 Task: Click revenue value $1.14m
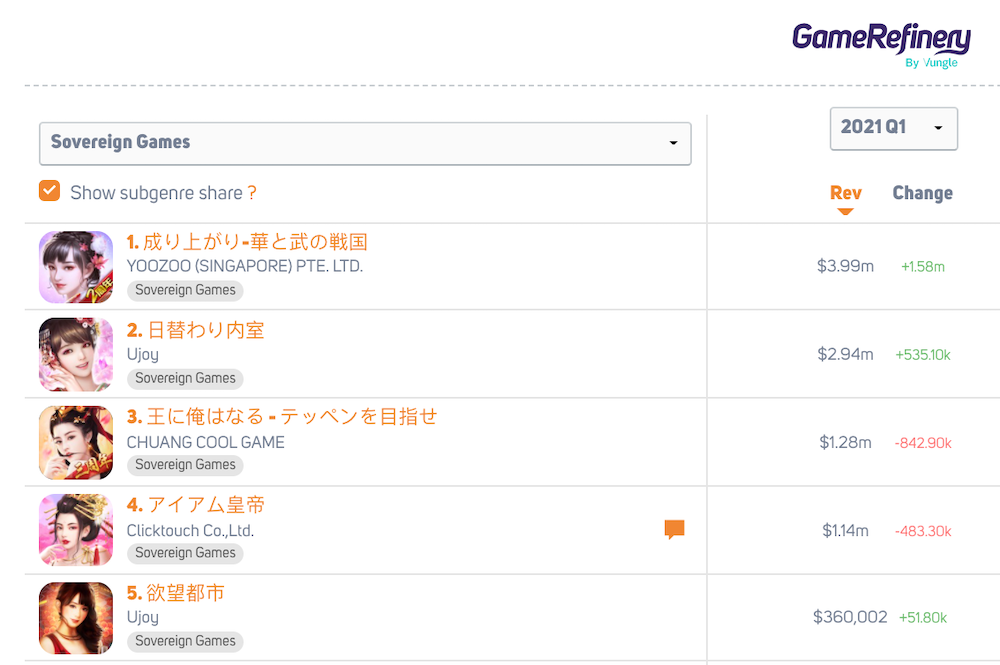pos(845,530)
